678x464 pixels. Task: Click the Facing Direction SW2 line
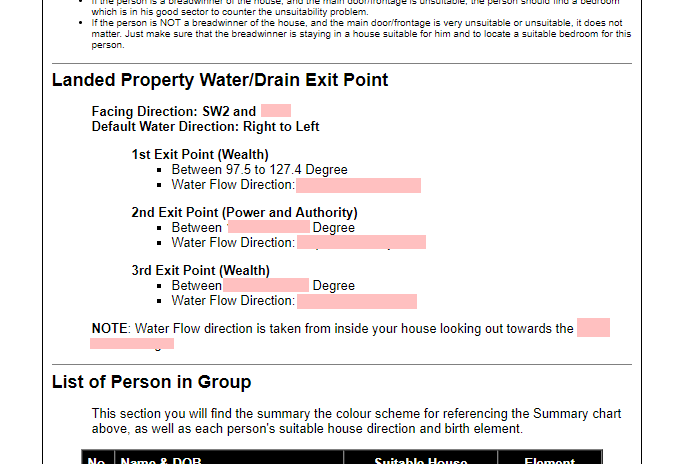point(174,111)
